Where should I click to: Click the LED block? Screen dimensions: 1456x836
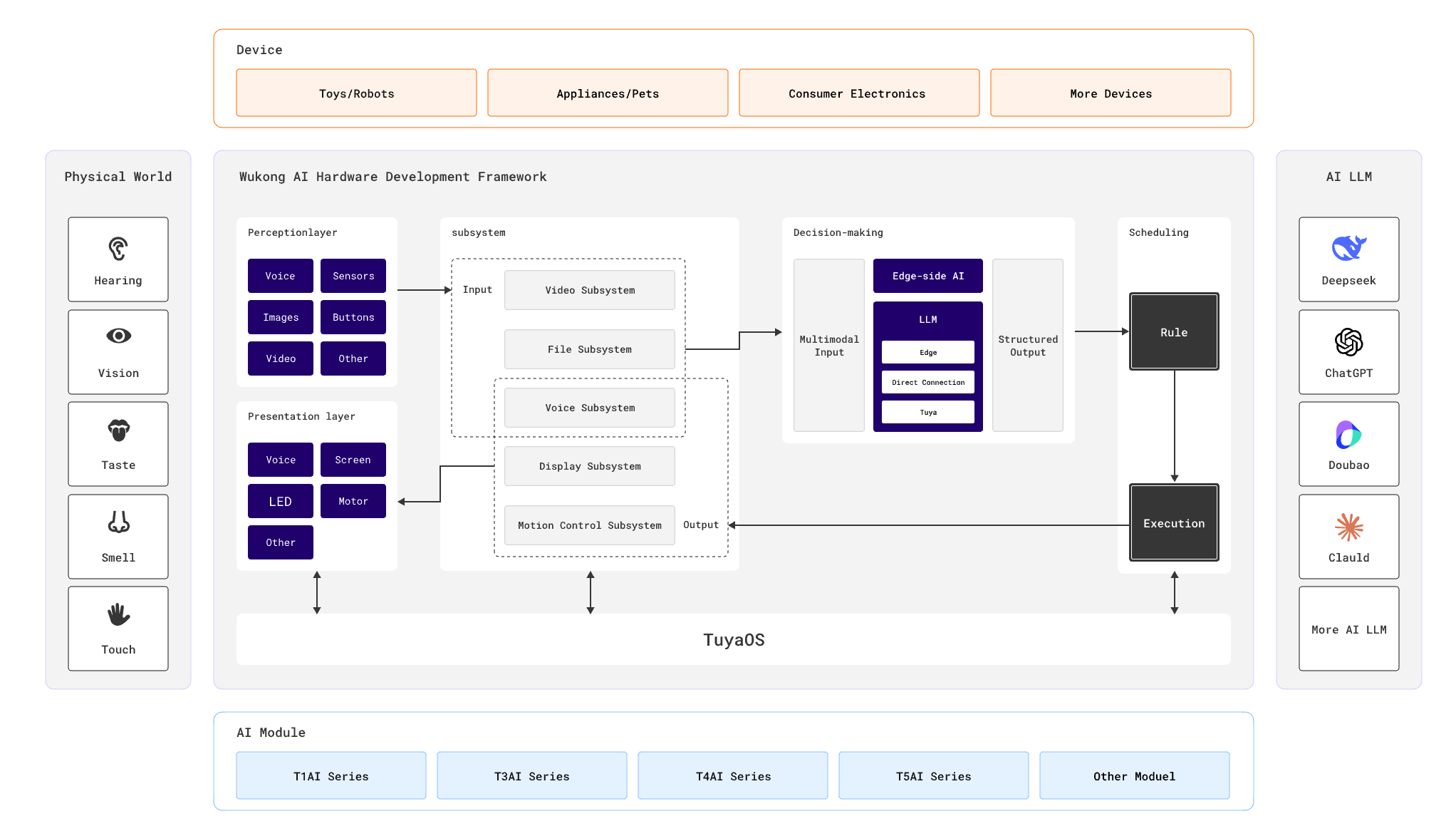[x=281, y=501]
